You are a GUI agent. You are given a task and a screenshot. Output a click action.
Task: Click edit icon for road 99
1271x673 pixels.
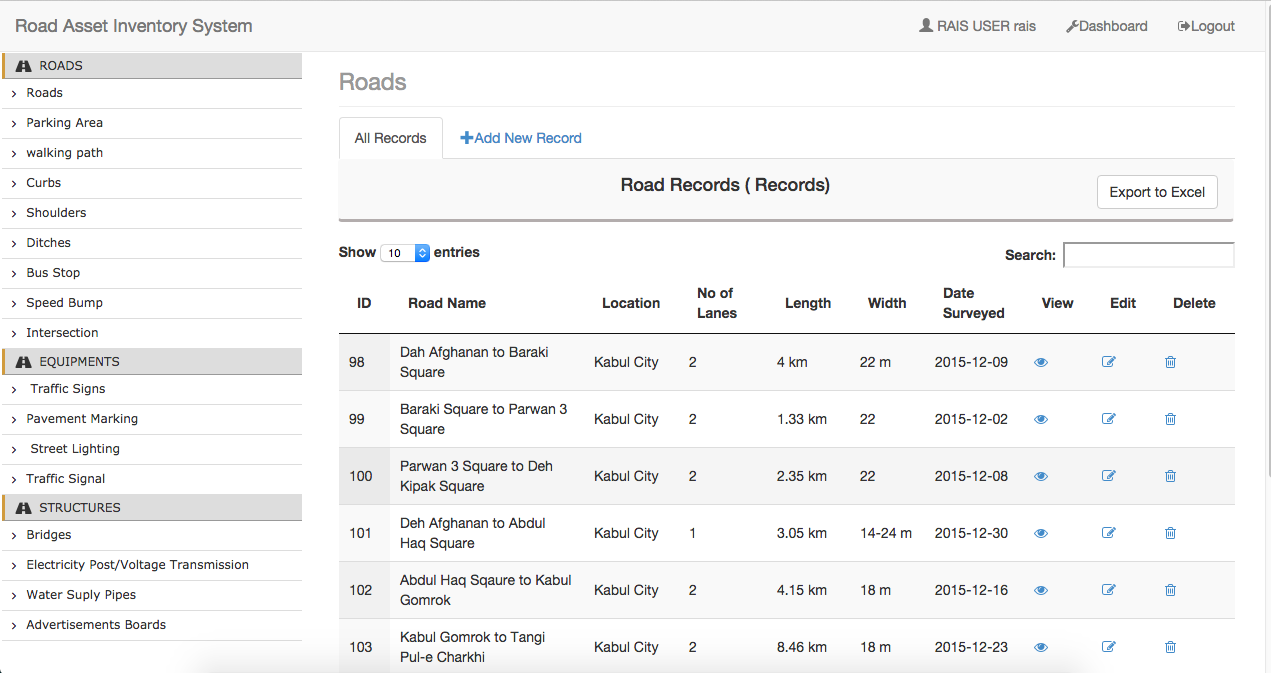[x=1108, y=419]
